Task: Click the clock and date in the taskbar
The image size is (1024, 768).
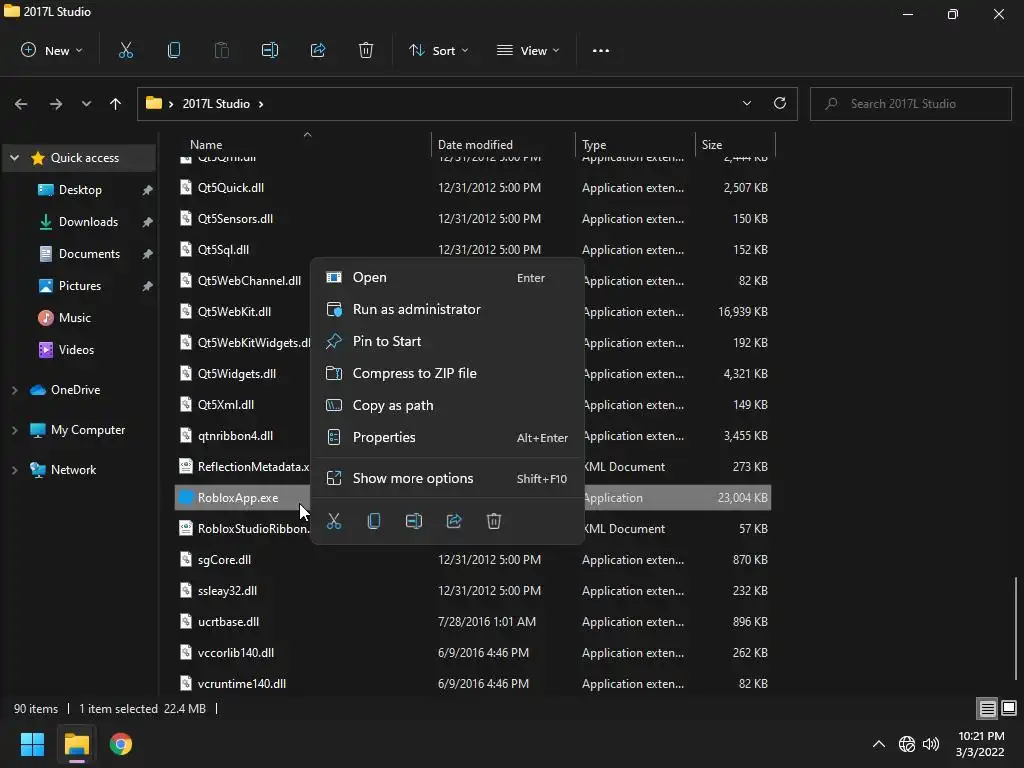Action: pyautogui.click(x=980, y=744)
